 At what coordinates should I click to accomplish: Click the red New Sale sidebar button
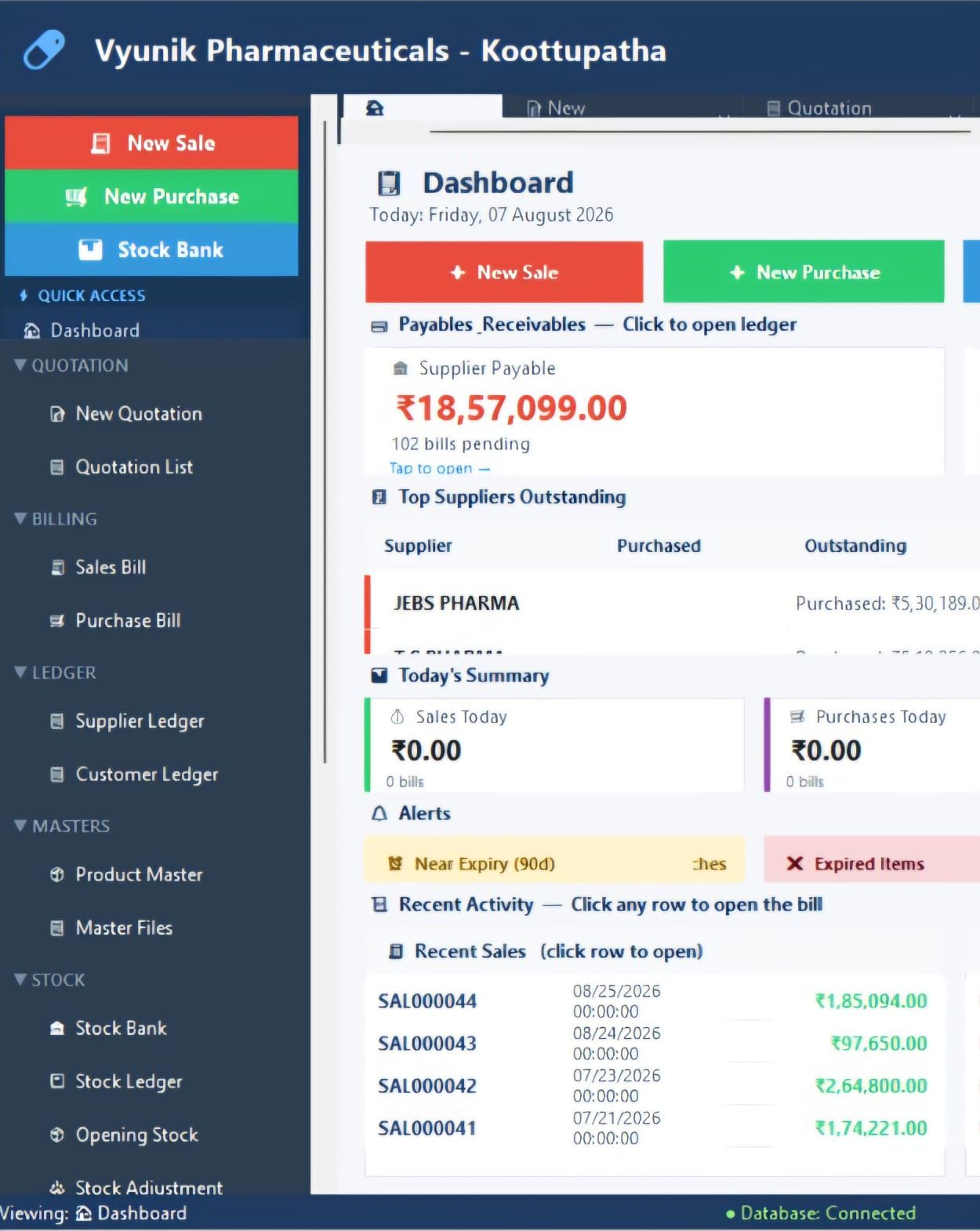tap(151, 143)
